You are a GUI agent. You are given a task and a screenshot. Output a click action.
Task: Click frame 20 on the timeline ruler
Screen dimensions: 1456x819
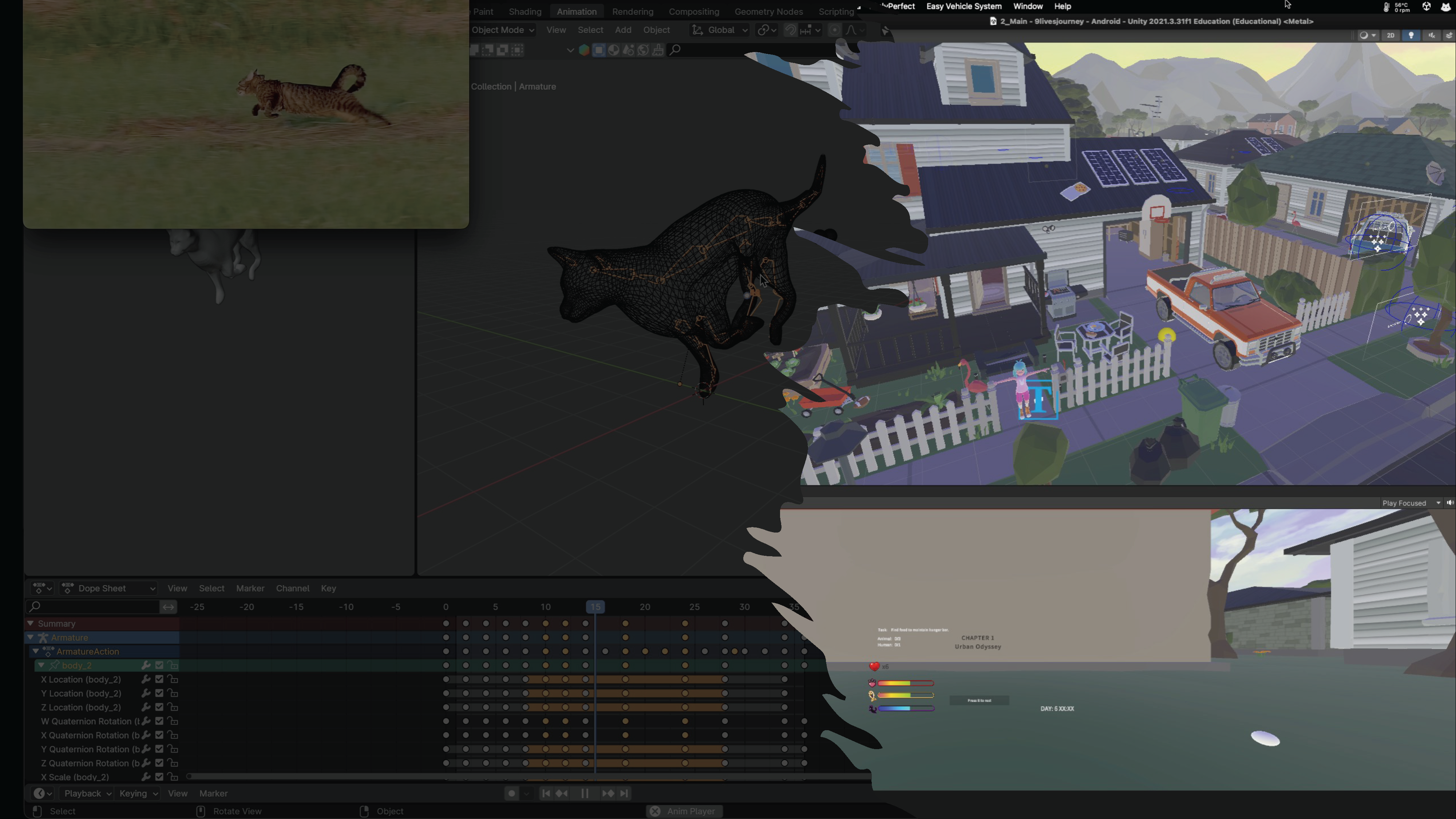point(644,607)
